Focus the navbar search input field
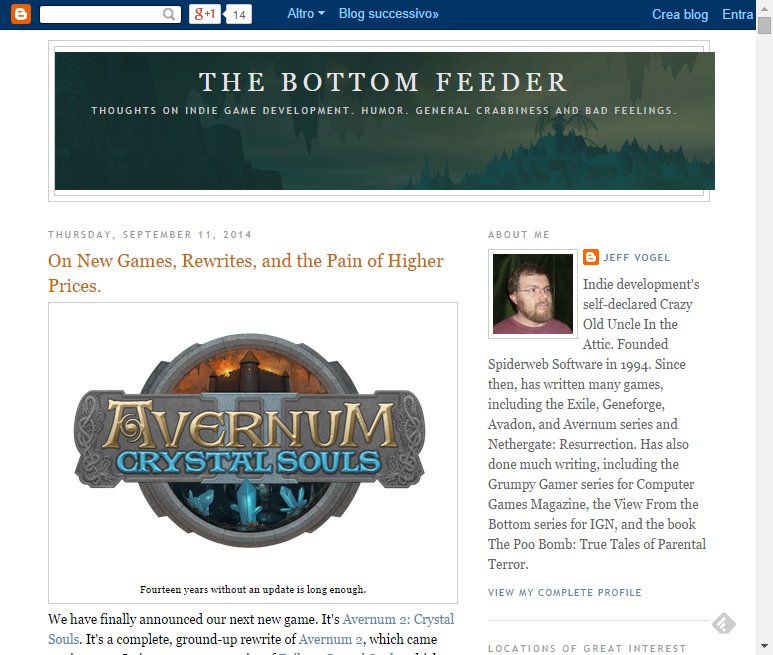Image resolution: width=773 pixels, height=655 pixels. pyautogui.click(x=101, y=14)
